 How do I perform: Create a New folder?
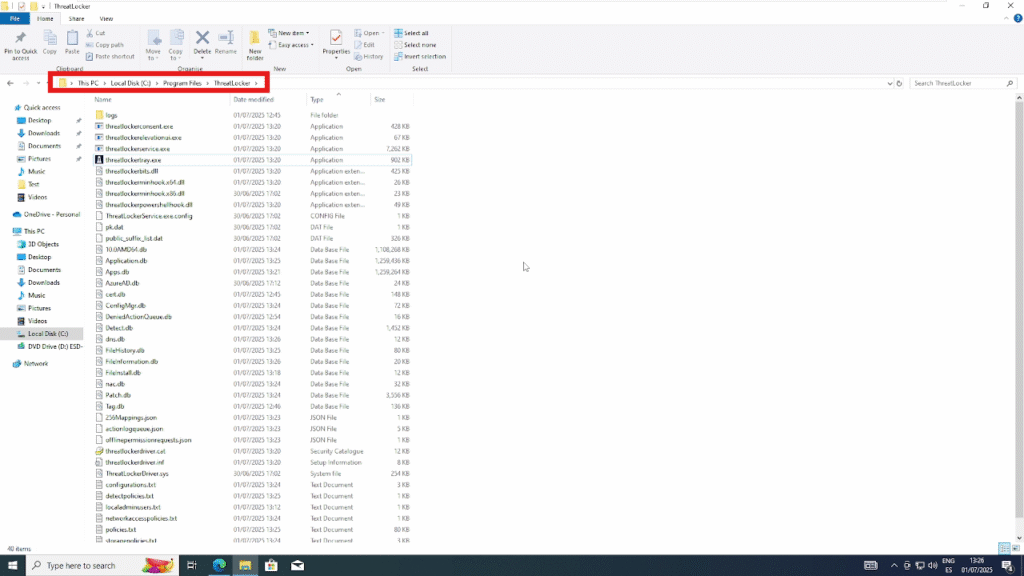pos(255,46)
